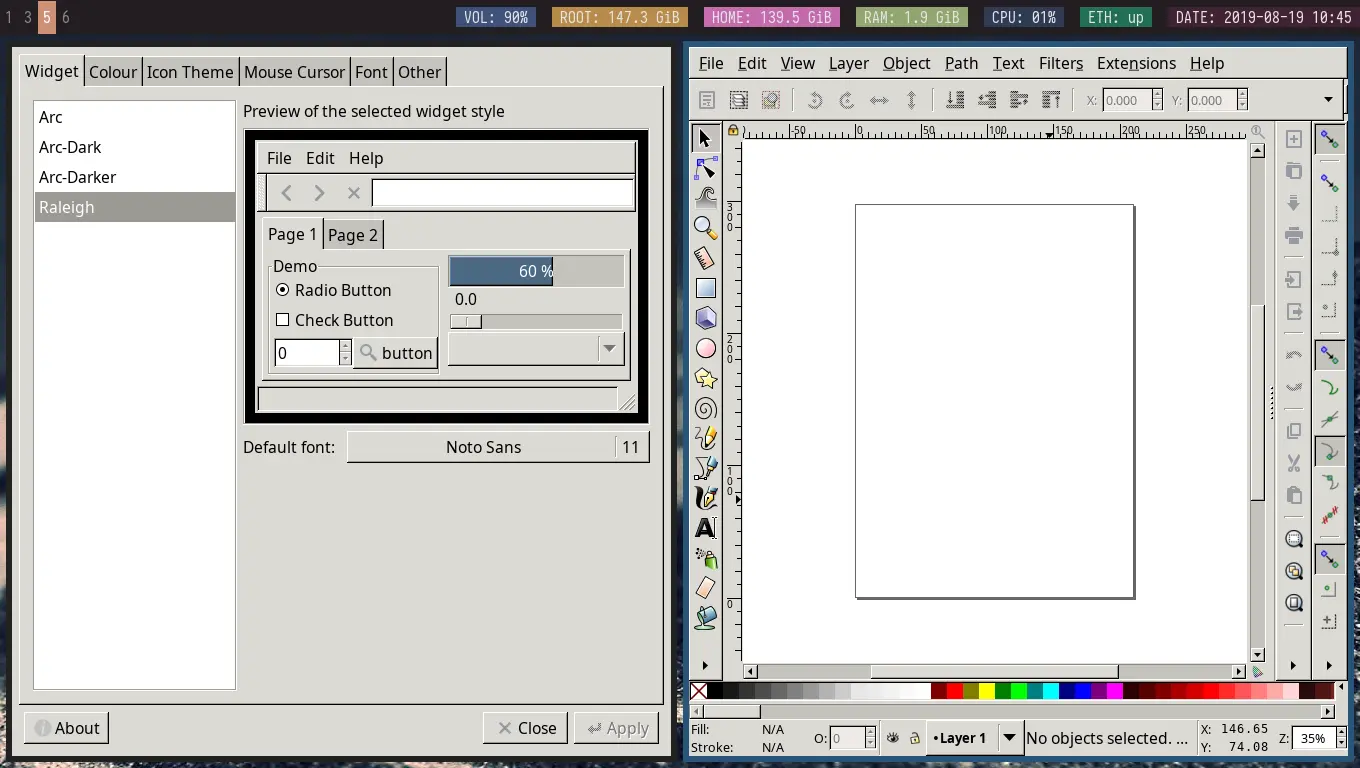
Task: Click the preview horizontal slider handle
Action: pos(466,321)
